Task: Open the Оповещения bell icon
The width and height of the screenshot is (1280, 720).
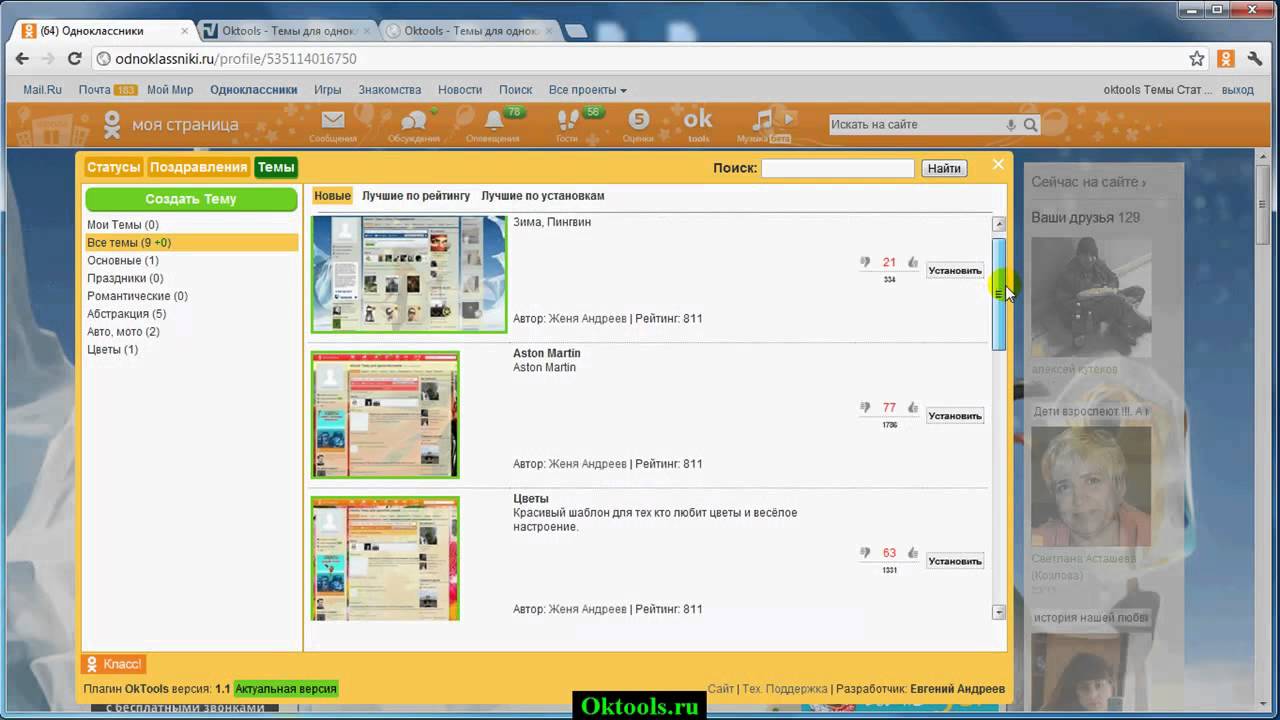Action: [493, 121]
